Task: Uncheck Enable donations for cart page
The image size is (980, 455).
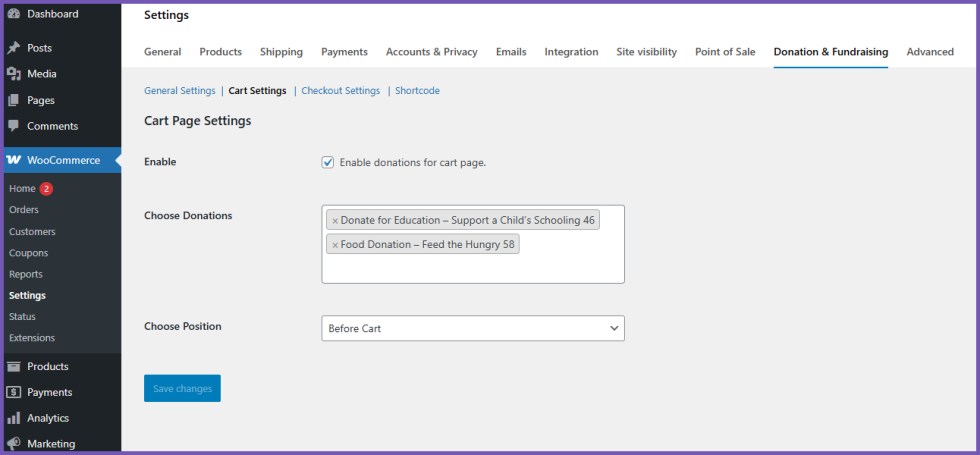Action: pos(328,162)
